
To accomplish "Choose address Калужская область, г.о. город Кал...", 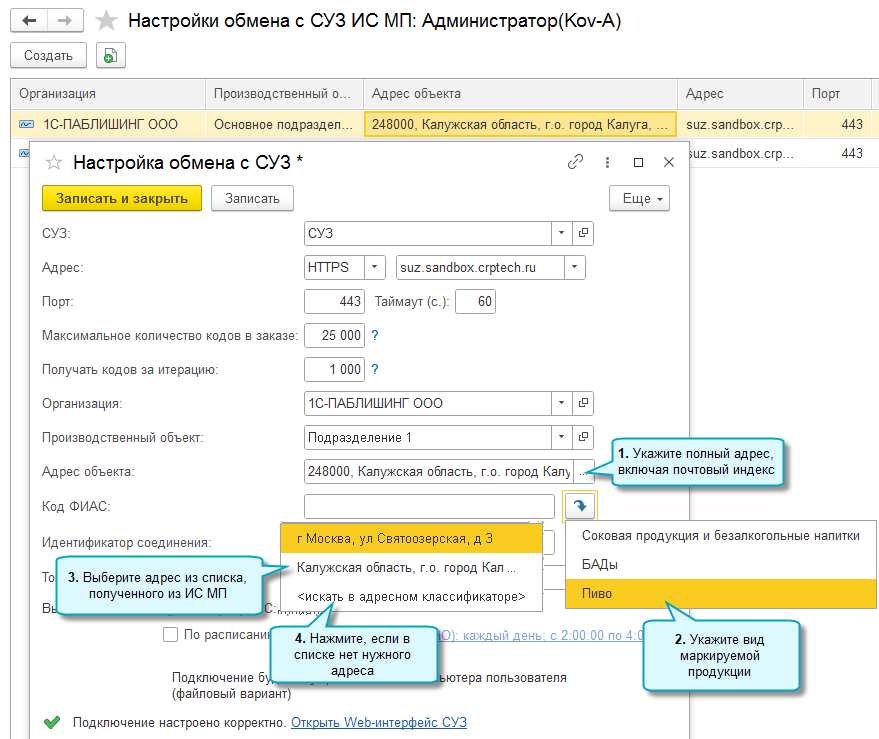I will tap(411, 568).
